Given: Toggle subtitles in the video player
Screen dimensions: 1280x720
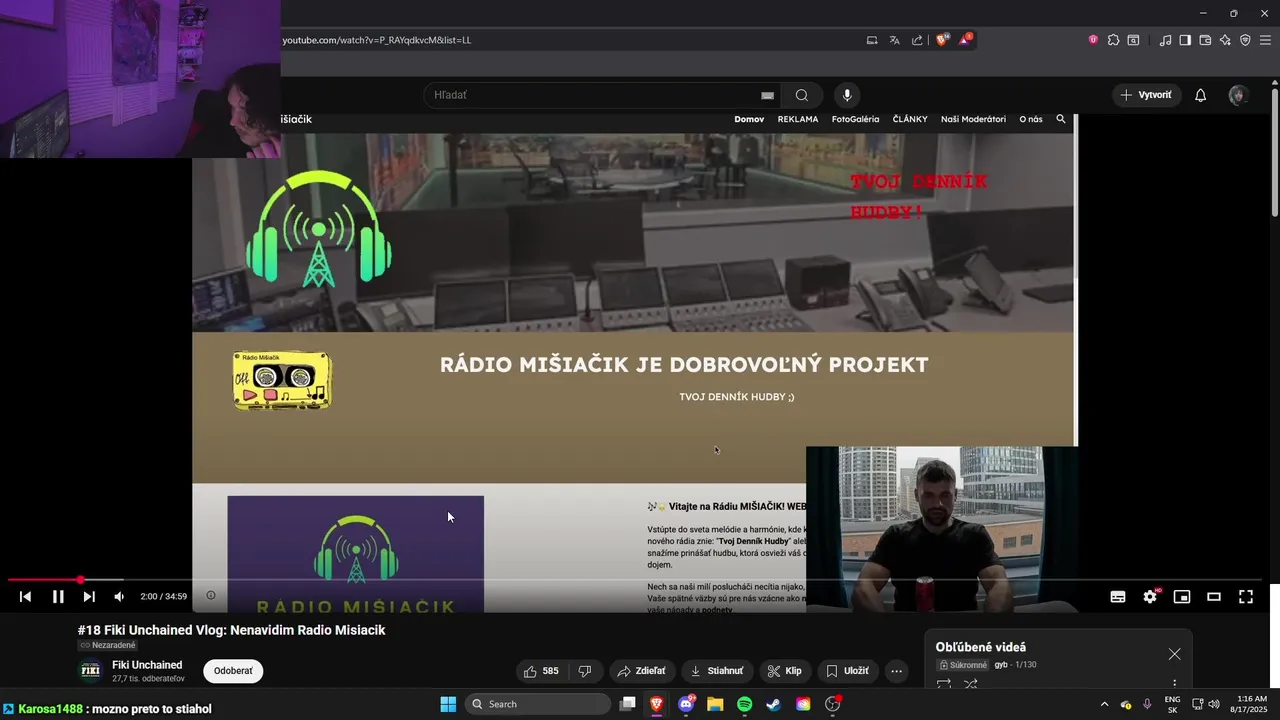Looking at the screenshot, I should pos(1118,597).
